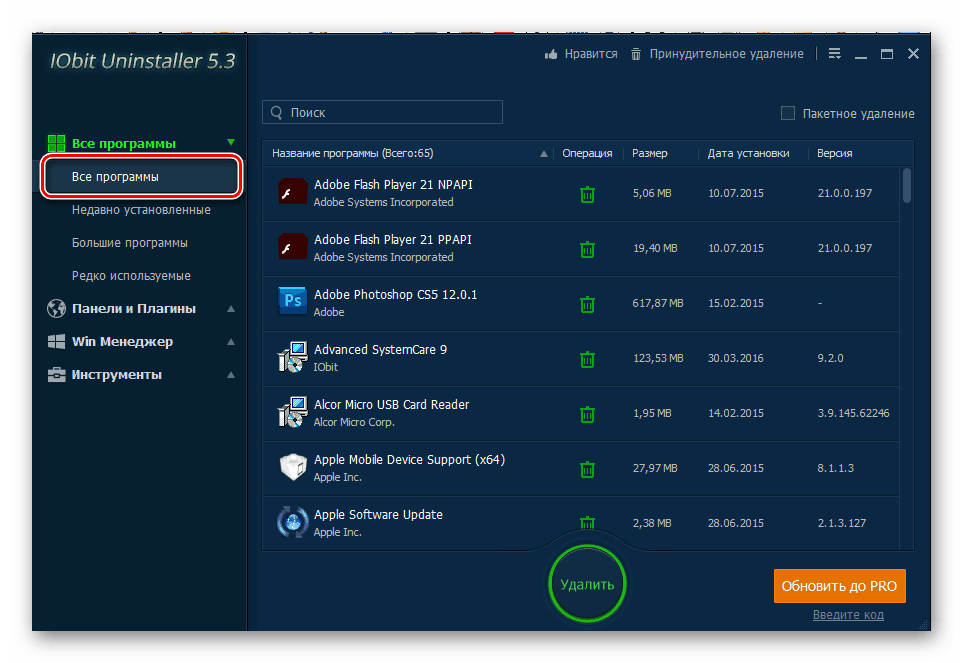
Task: Open the Введите код link
Action: click(x=848, y=615)
